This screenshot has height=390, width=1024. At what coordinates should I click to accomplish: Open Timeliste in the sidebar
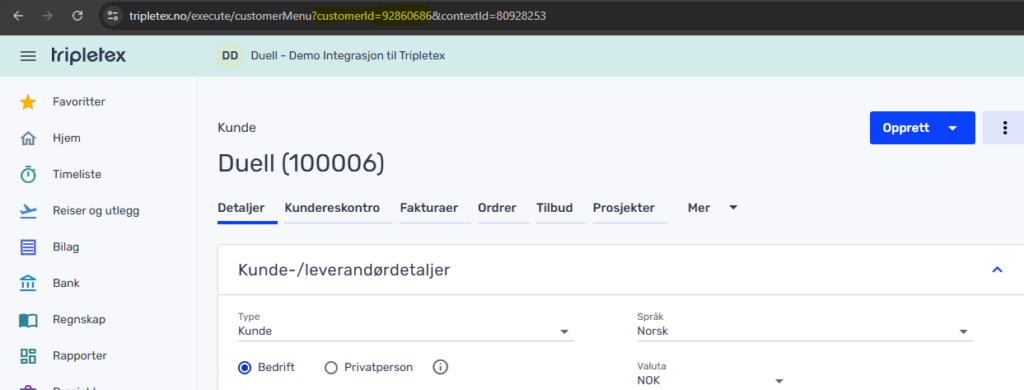click(x=77, y=174)
